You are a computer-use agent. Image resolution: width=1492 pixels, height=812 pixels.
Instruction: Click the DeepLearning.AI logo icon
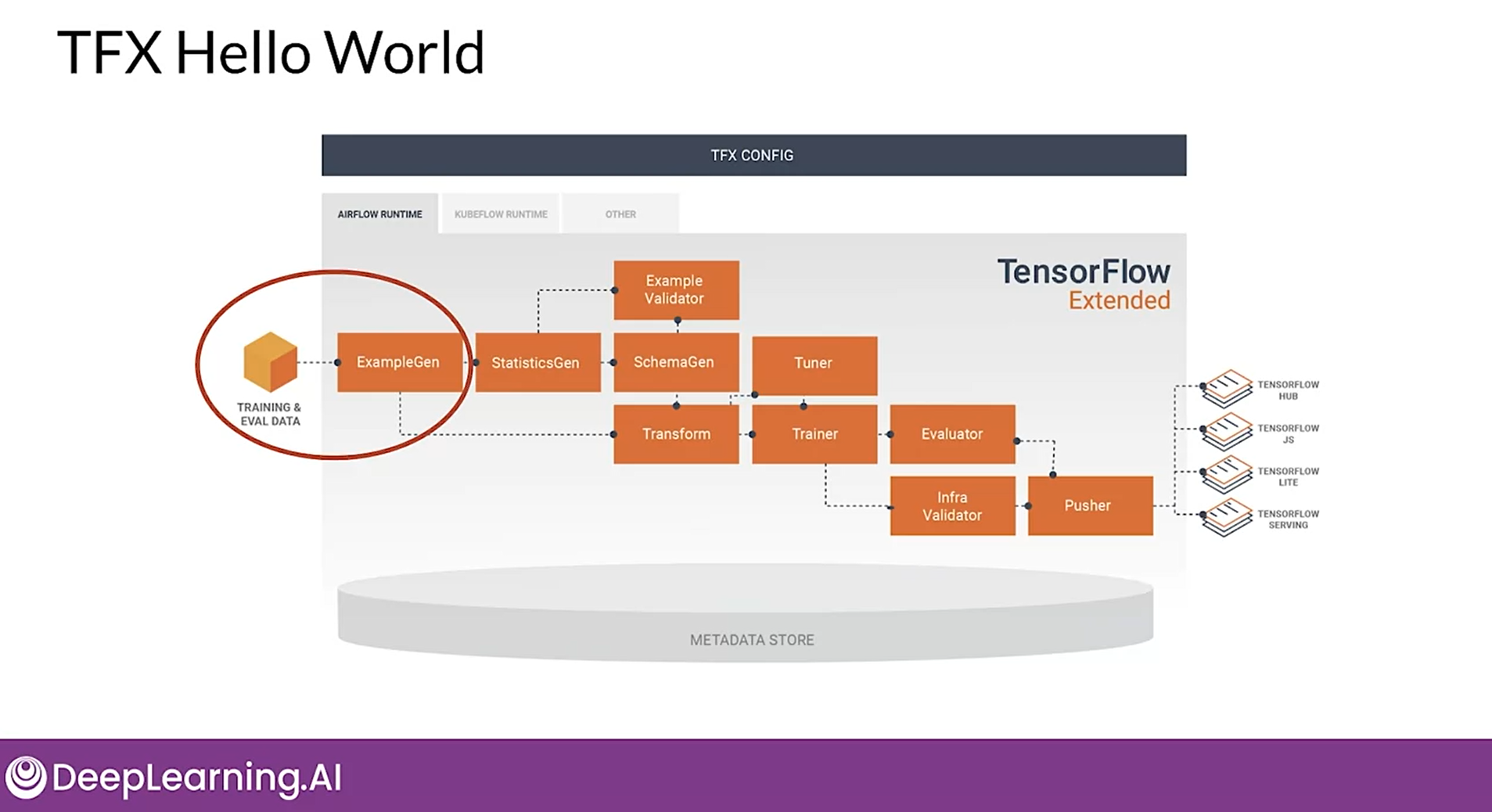click(x=26, y=777)
